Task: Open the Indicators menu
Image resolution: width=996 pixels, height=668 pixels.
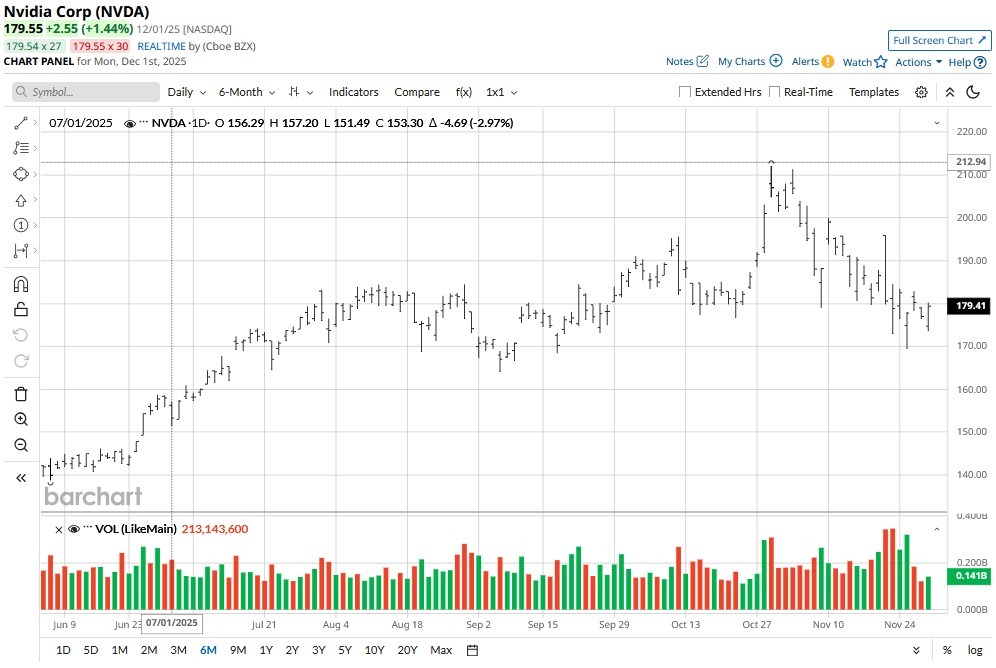Action: coord(353,92)
